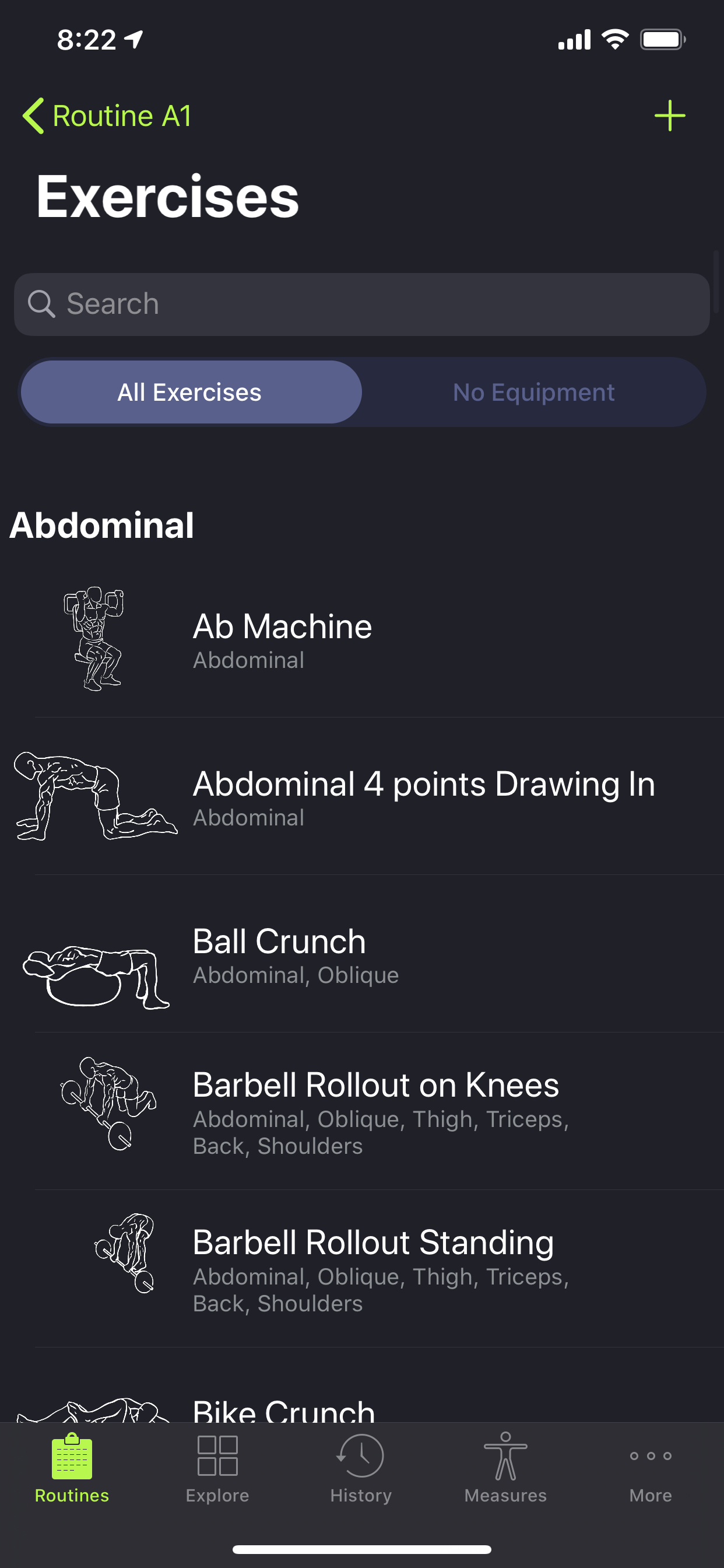Tap the back chevron beside Routine A1
The width and height of the screenshot is (724, 1568).
(33, 116)
